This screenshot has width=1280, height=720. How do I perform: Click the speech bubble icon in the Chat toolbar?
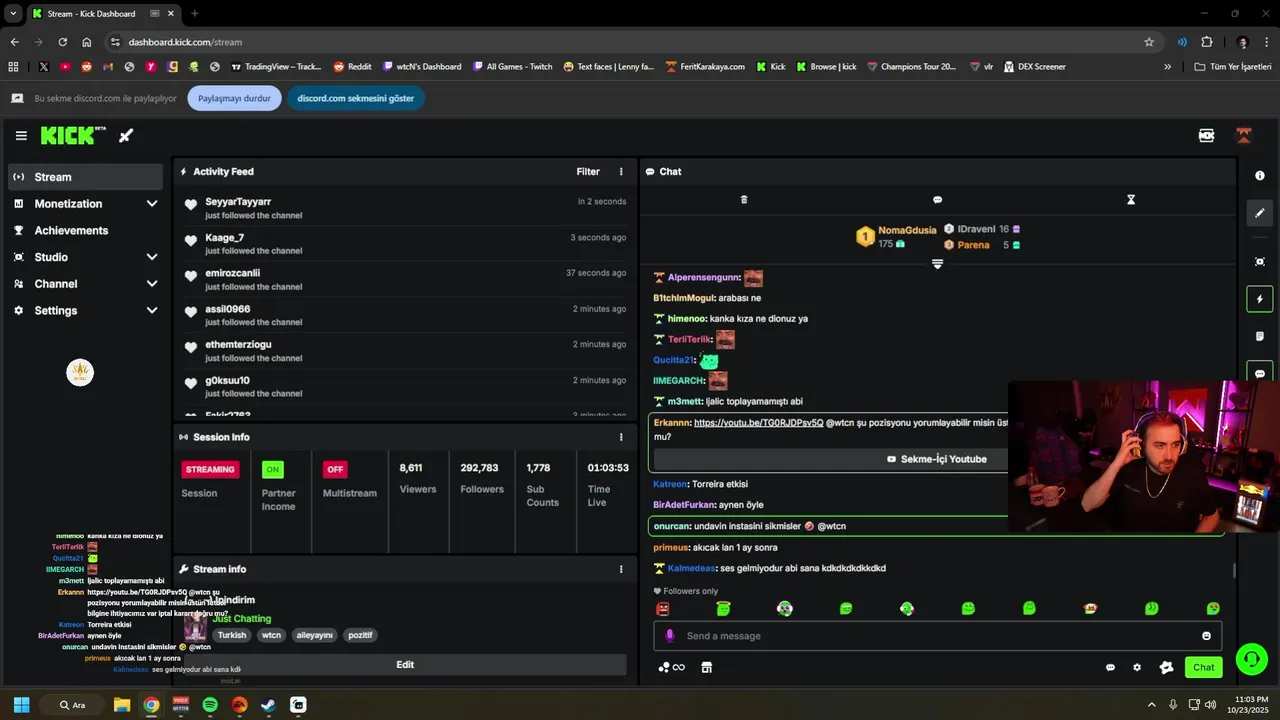pos(937,200)
